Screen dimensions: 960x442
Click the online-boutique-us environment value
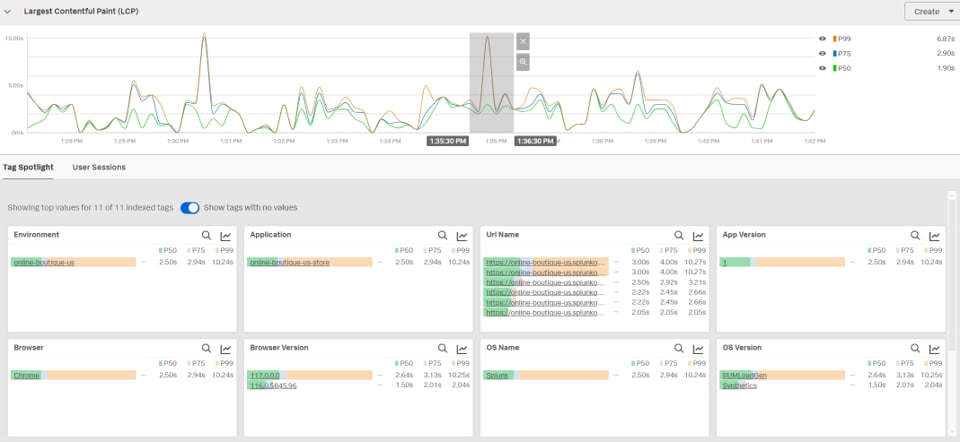click(43, 262)
